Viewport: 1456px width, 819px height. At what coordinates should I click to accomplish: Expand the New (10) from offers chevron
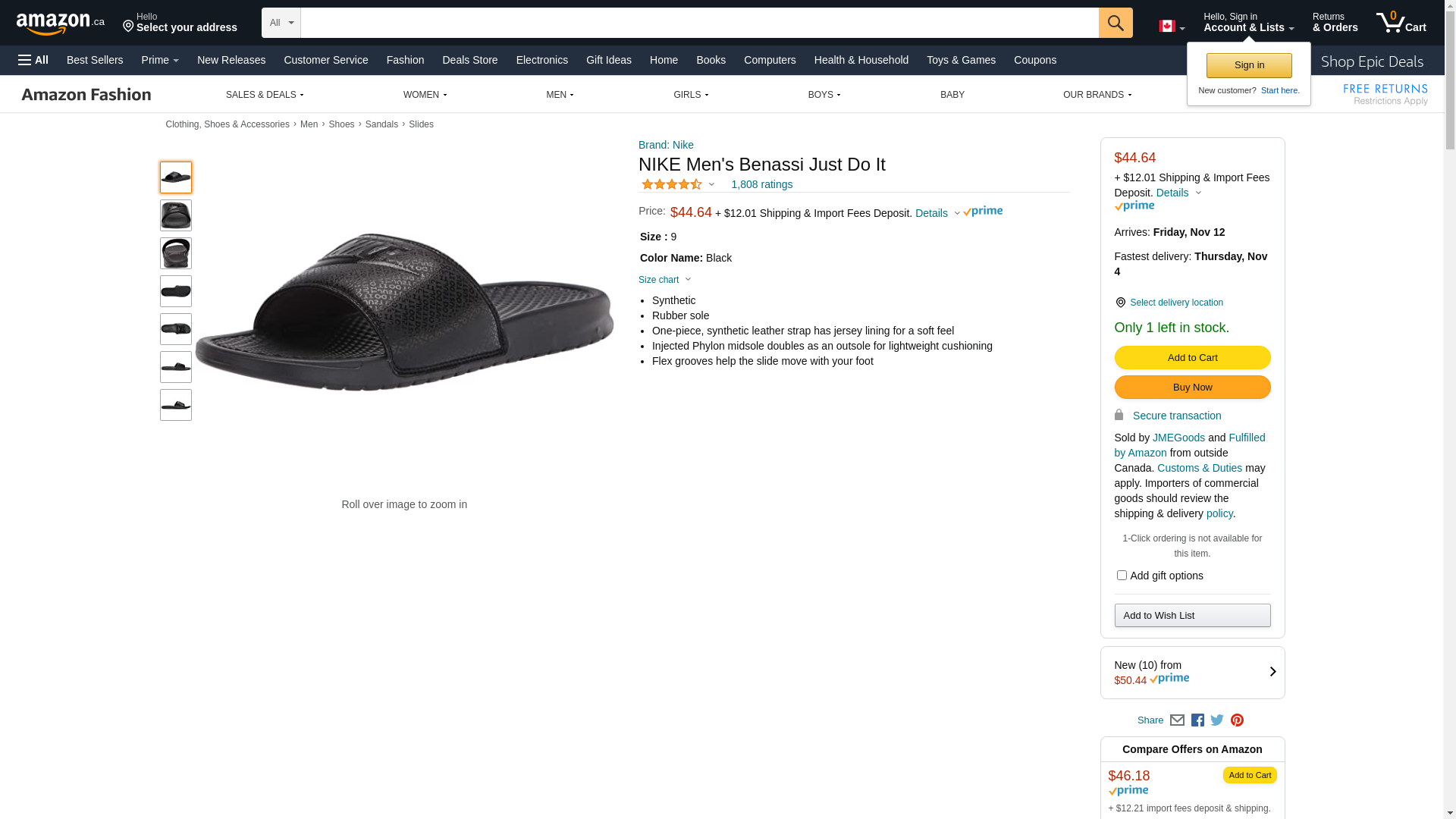1272,672
